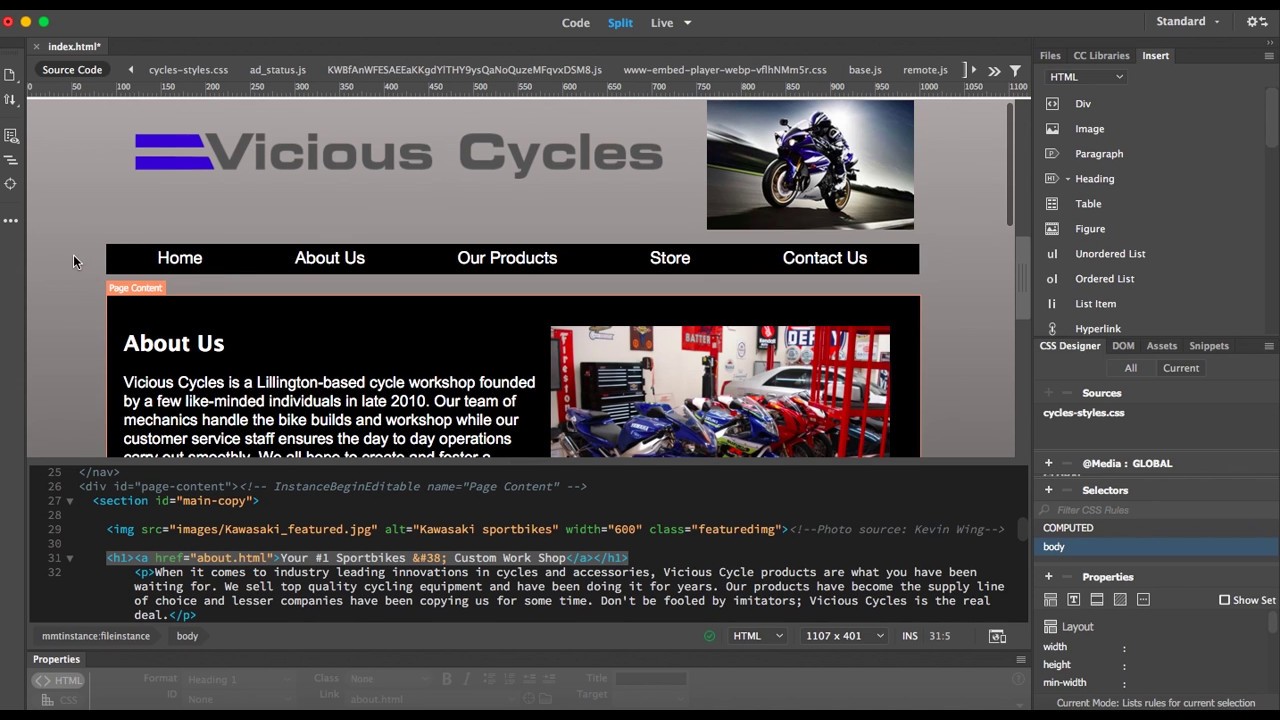This screenshot has height=720, width=1280.
Task: Open the Live view options dropdown arrow
Action: pyautogui.click(x=687, y=23)
